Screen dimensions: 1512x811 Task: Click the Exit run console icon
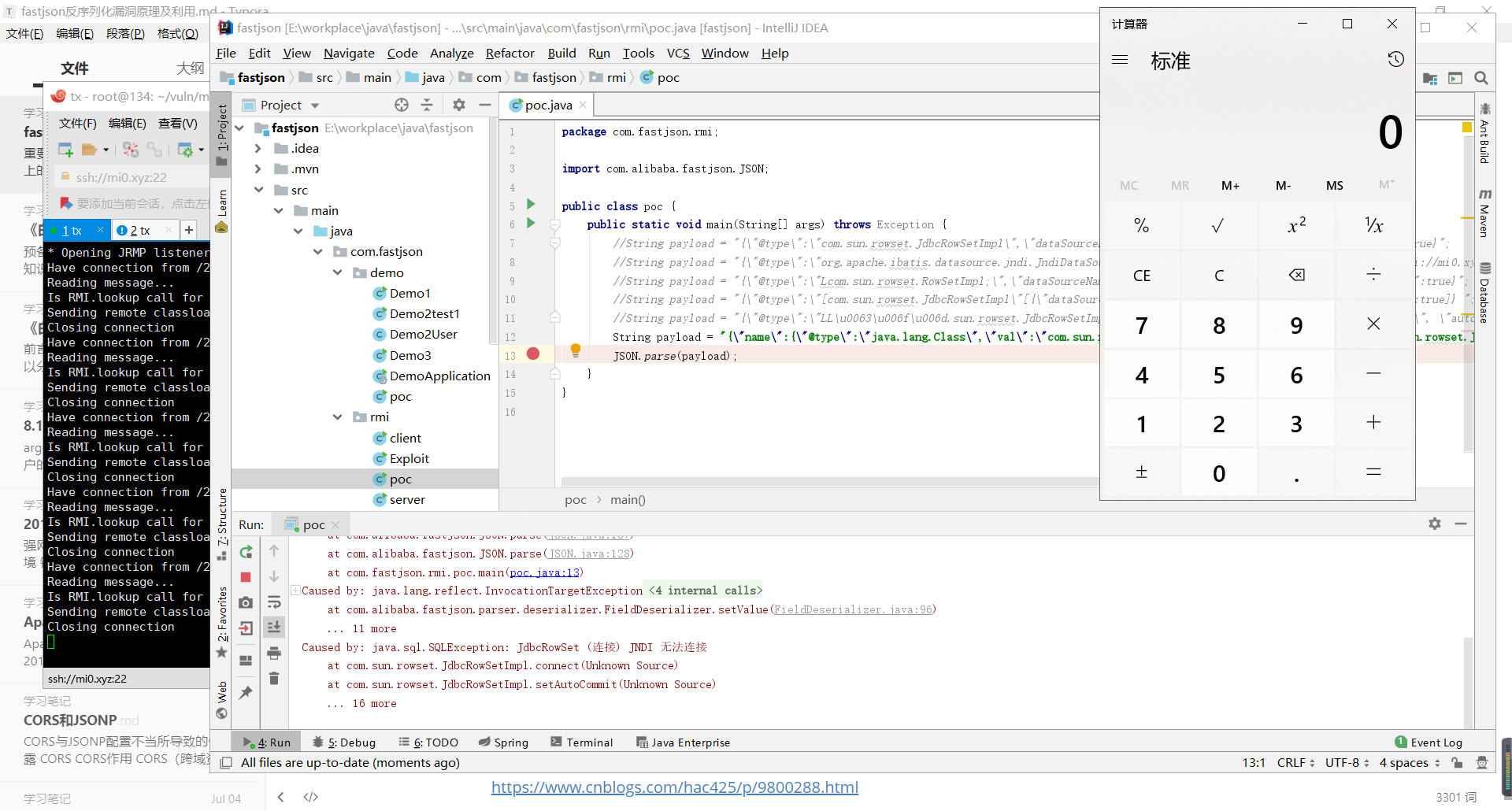point(246,628)
